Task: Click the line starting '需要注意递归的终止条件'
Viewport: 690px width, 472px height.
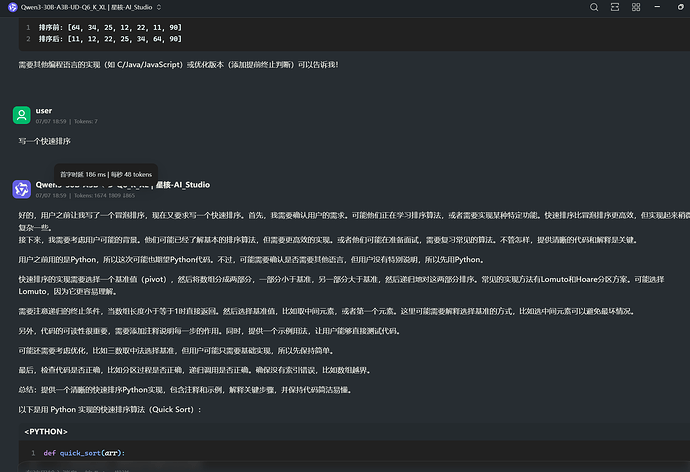Action: (x=327, y=311)
